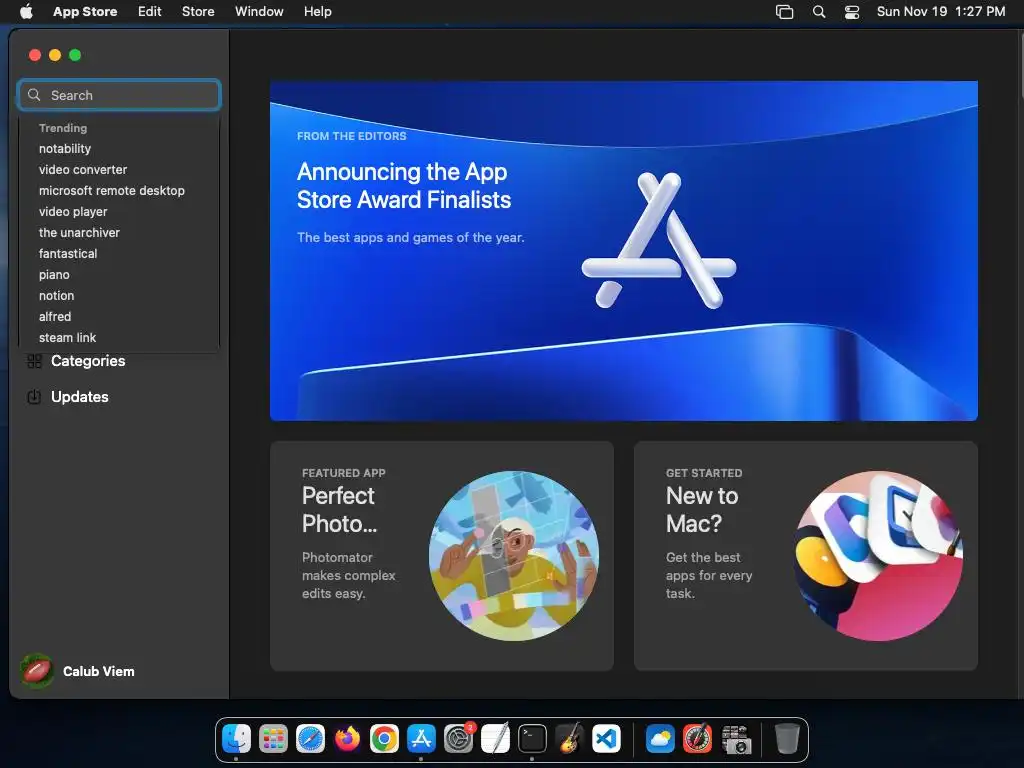
Task: Open Terminal from the Dock
Action: pos(532,739)
